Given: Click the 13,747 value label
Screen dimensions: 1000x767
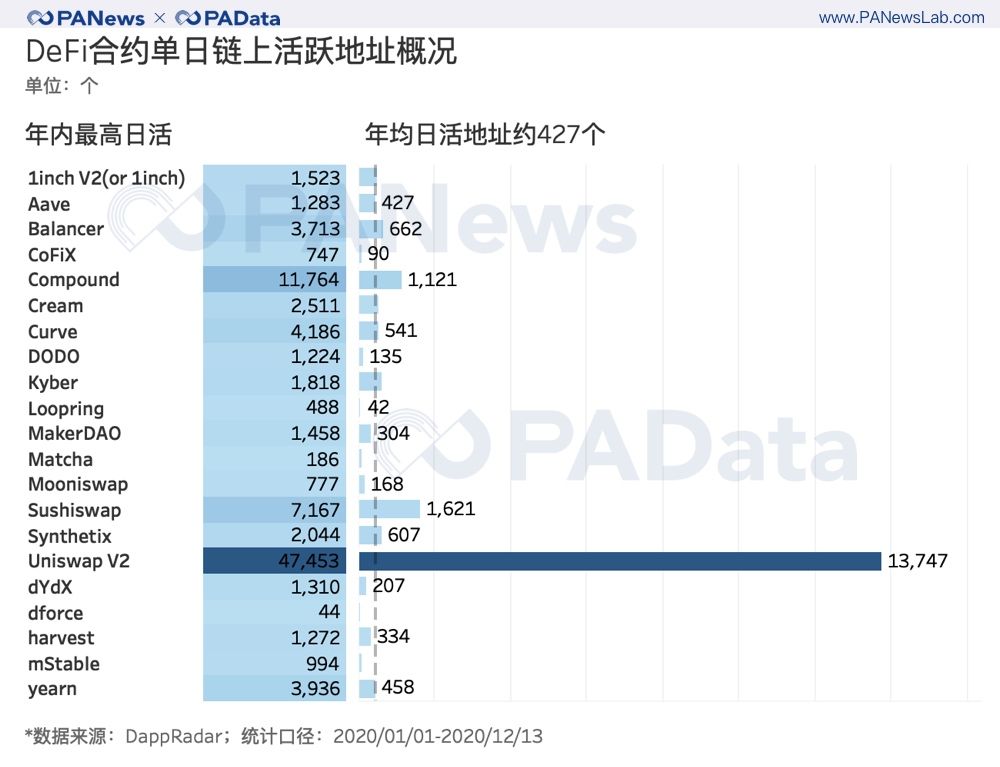Looking at the screenshot, I should (918, 561).
